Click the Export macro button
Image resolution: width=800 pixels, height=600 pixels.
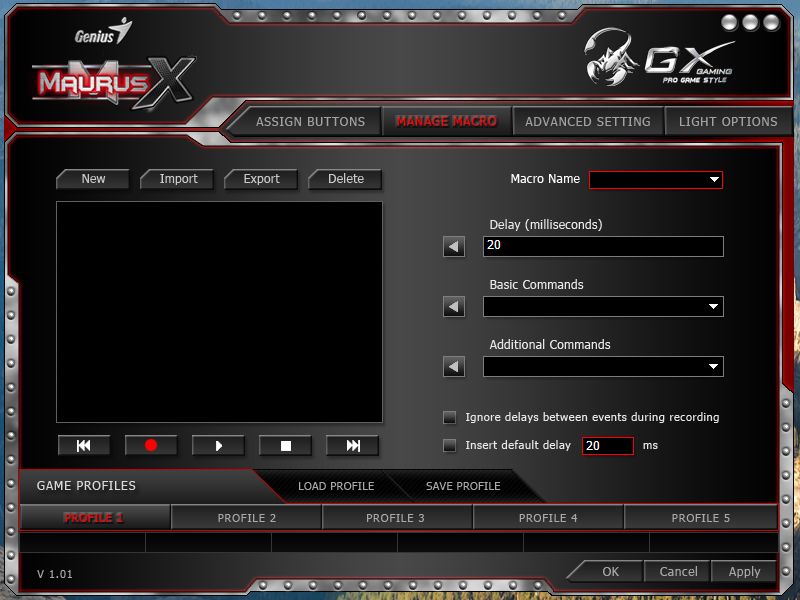261,179
